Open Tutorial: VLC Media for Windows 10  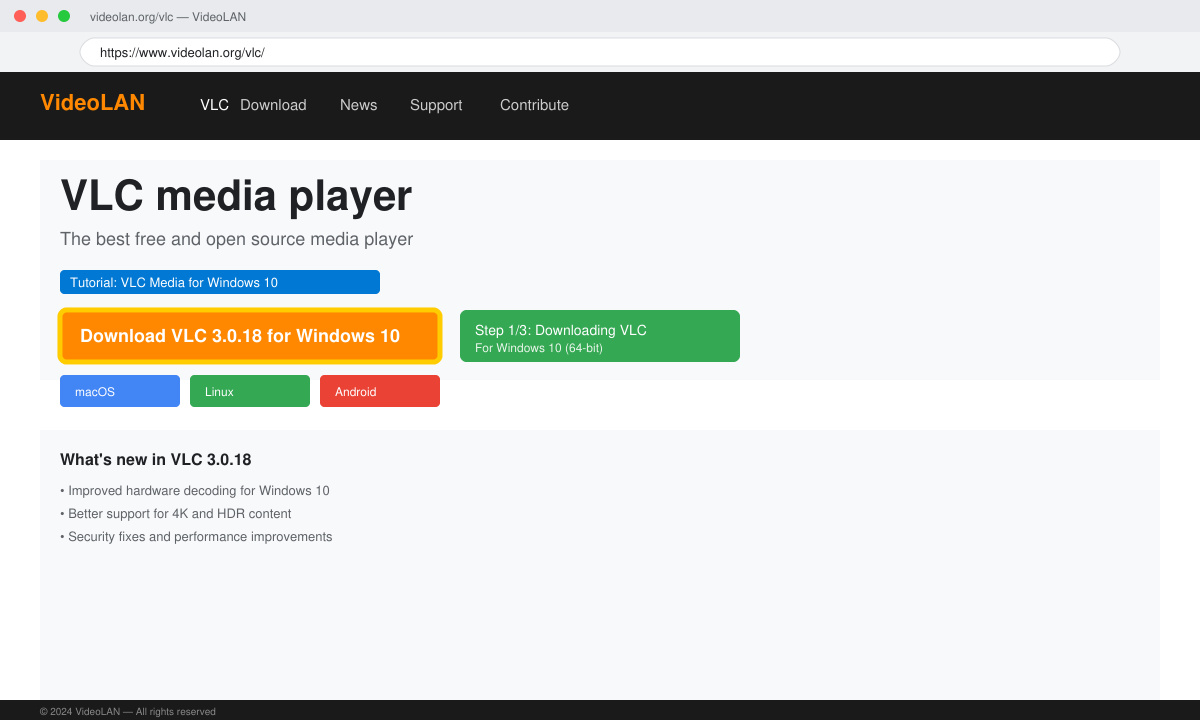point(220,282)
